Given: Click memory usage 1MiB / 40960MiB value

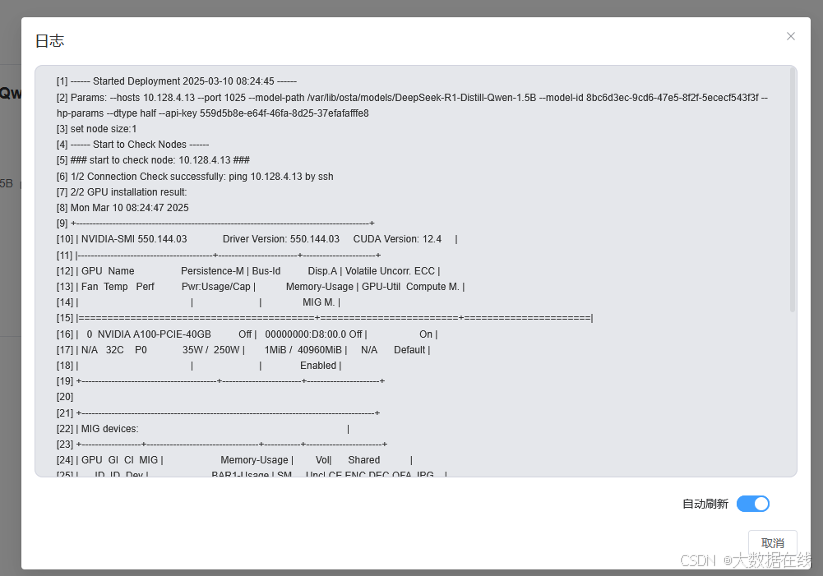Looking at the screenshot, I should [303, 350].
